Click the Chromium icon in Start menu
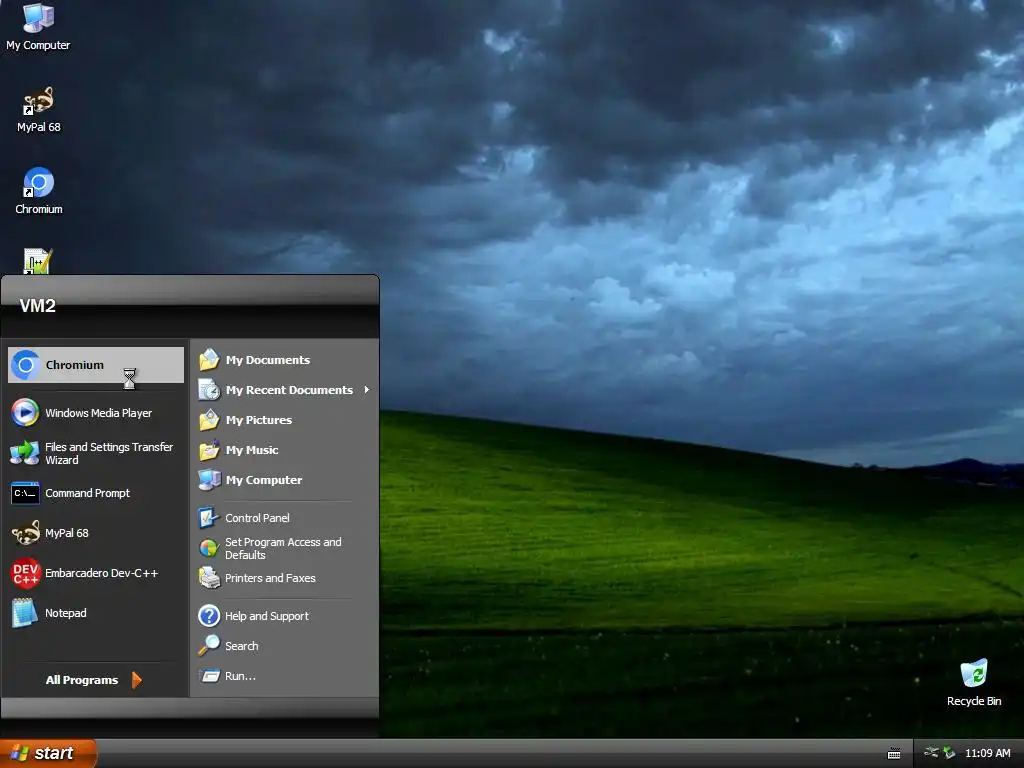Image resolution: width=1024 pixels, height=768 pixels. pyautogui.click(x=26, y=365)
